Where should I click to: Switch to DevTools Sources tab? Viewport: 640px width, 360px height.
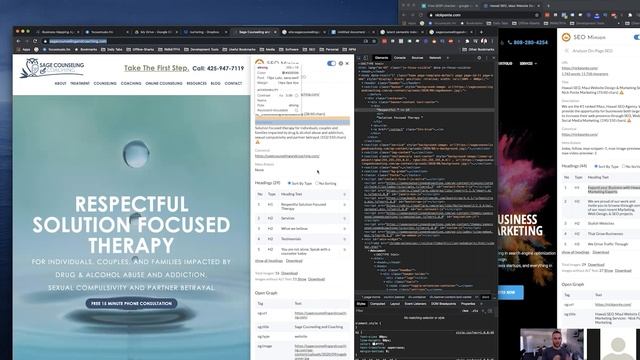(417, 58)
